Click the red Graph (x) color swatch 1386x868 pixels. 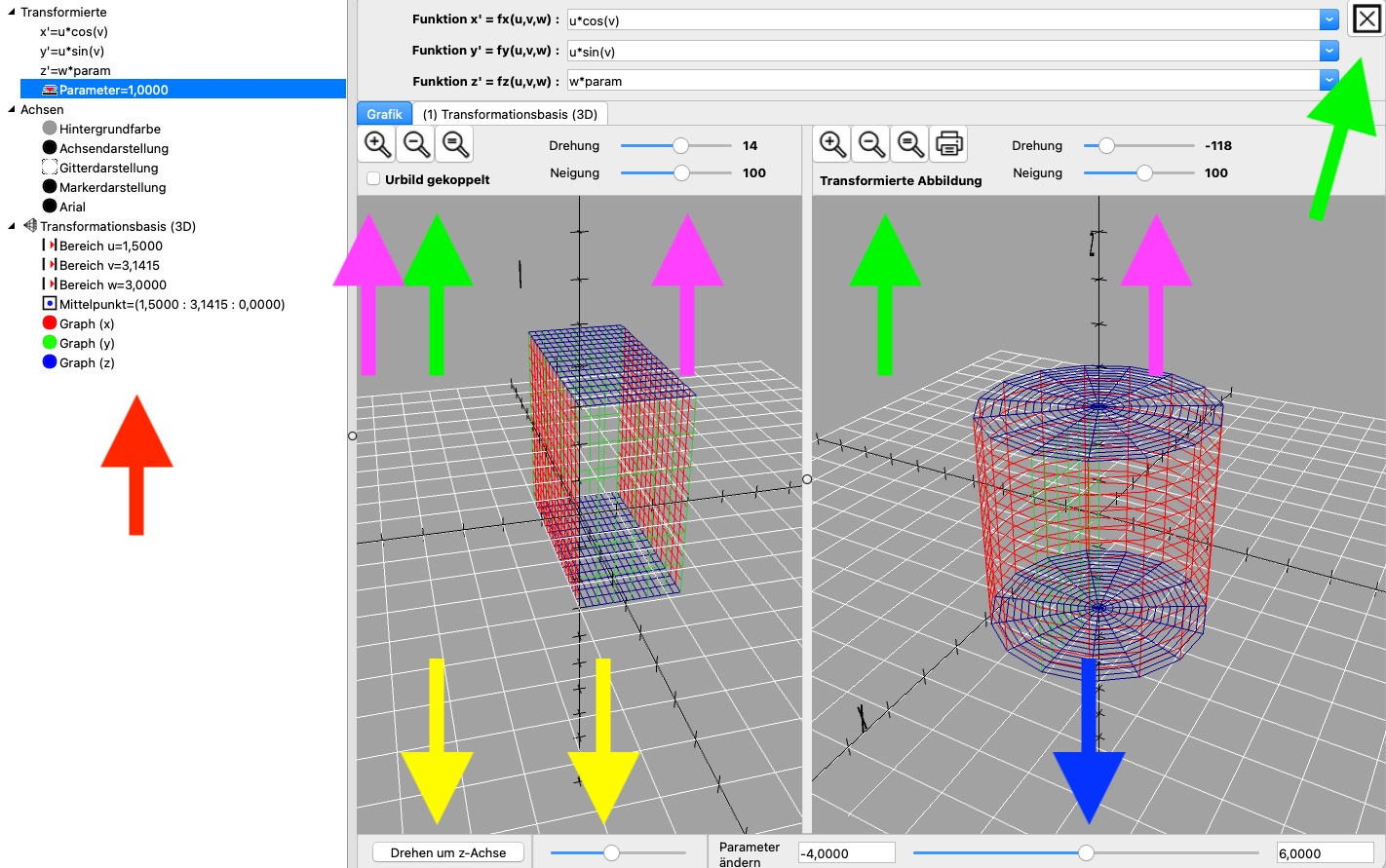click(x=50, y=323)
